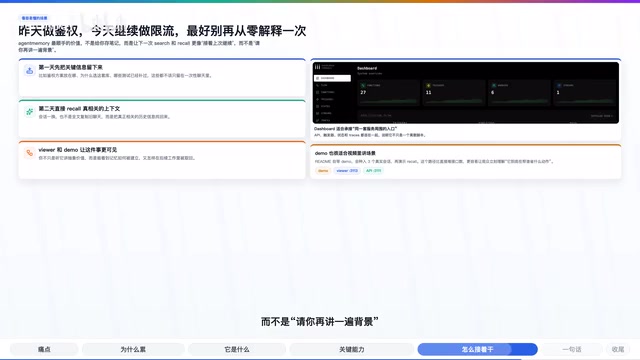
Task: Click the heading demo 也很适合视频里讲场景
Action: point(345,153)
